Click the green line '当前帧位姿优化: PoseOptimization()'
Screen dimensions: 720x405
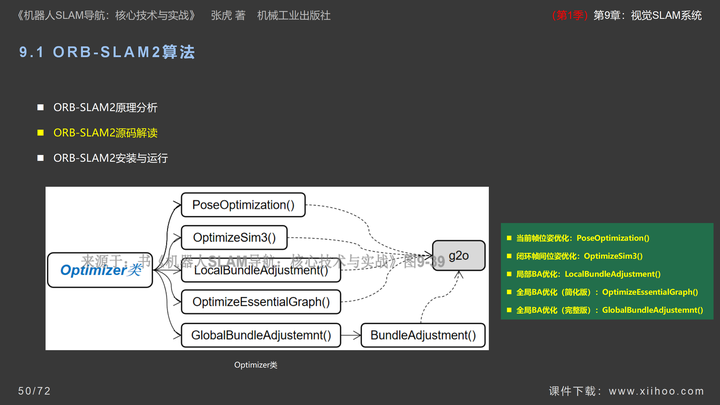583,238
